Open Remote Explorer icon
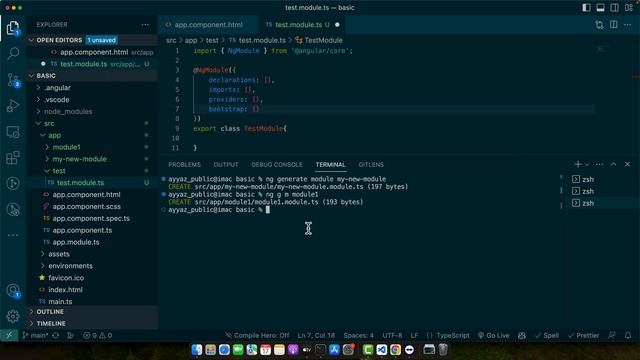This screenshot has width=640, height=360. [13, 132]
